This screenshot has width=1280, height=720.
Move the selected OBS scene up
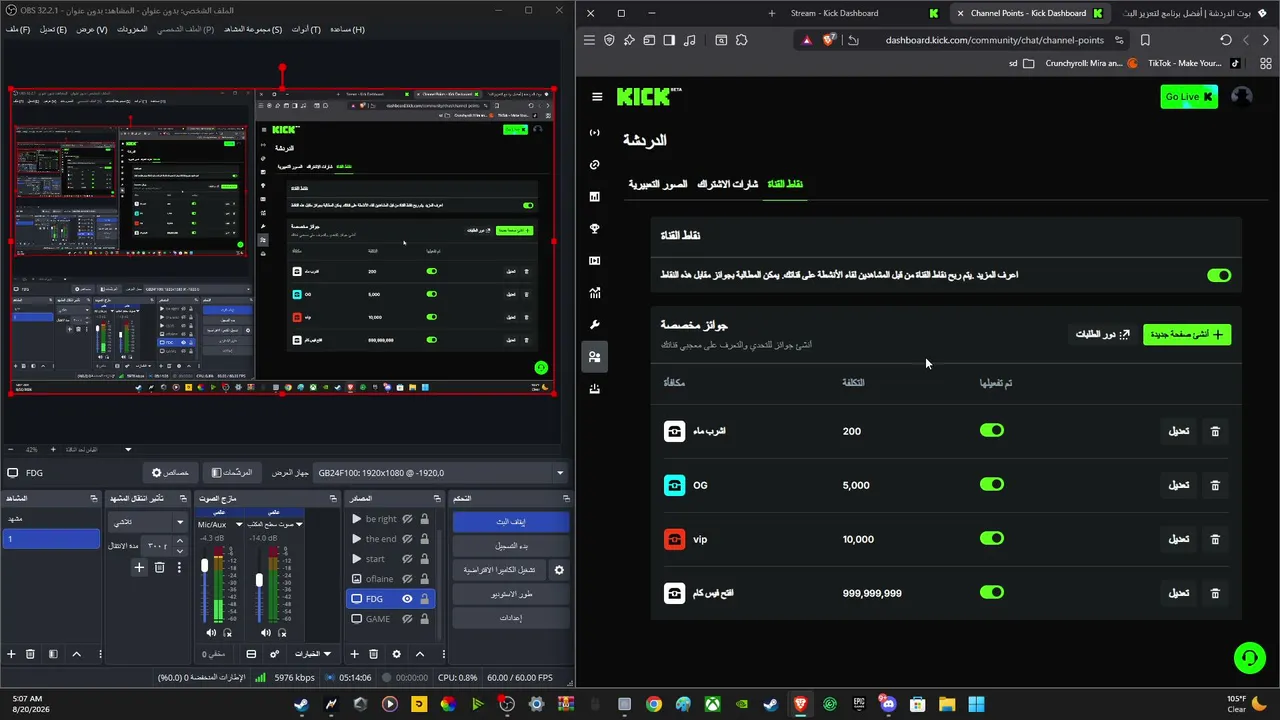(76, 654)
